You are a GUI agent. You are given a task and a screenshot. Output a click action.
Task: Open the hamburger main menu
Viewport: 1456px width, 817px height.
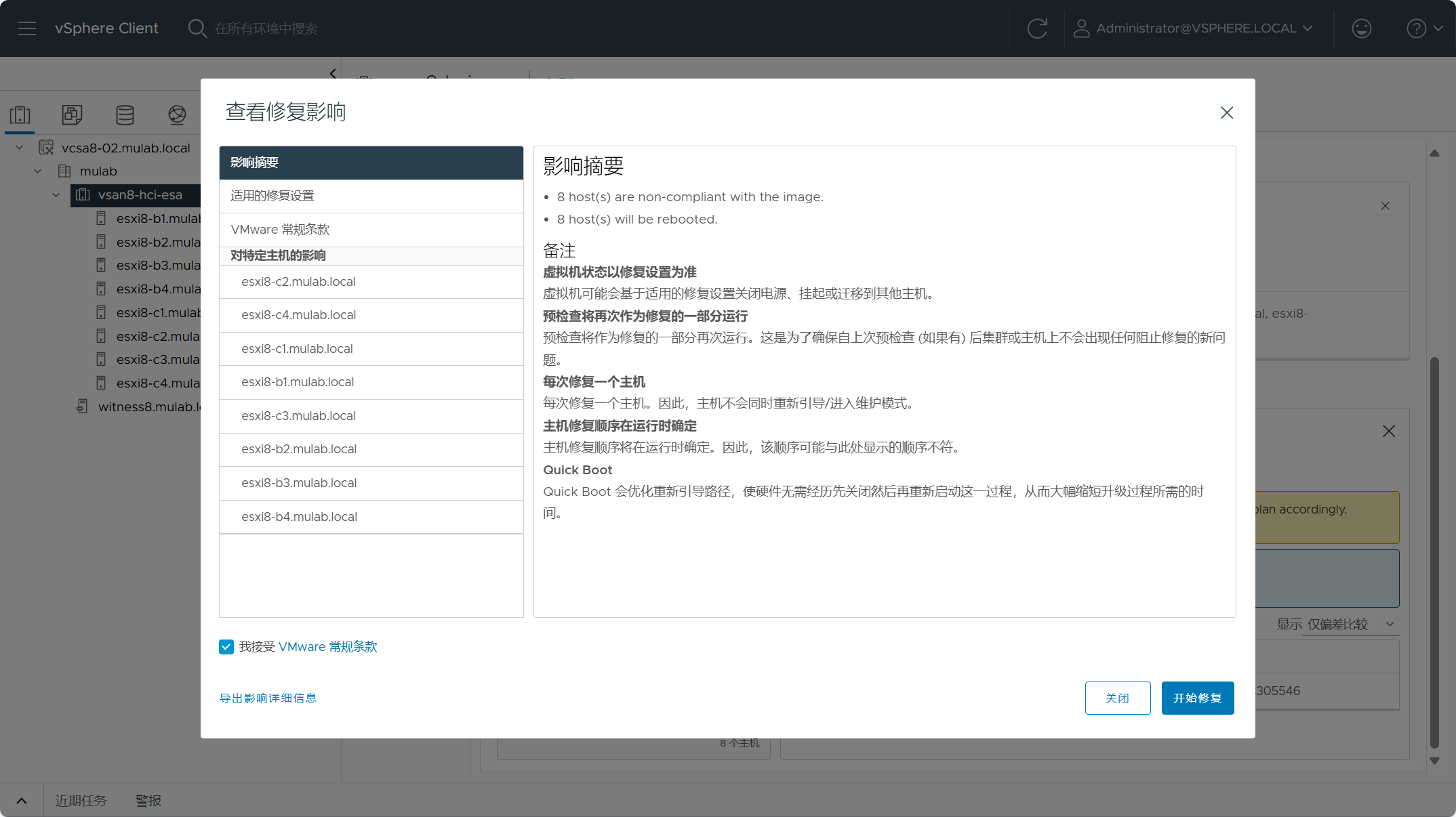click(27, 28)
